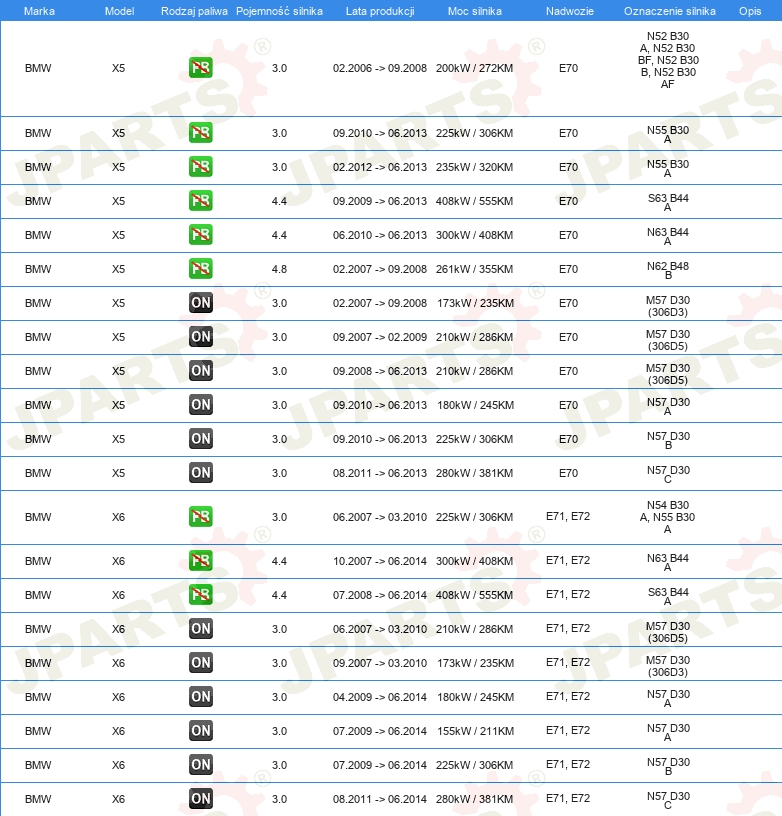
Task: Click the PB fuel icon in the X5 408kW / 555KM row
Action: click(x=200, y=201)
